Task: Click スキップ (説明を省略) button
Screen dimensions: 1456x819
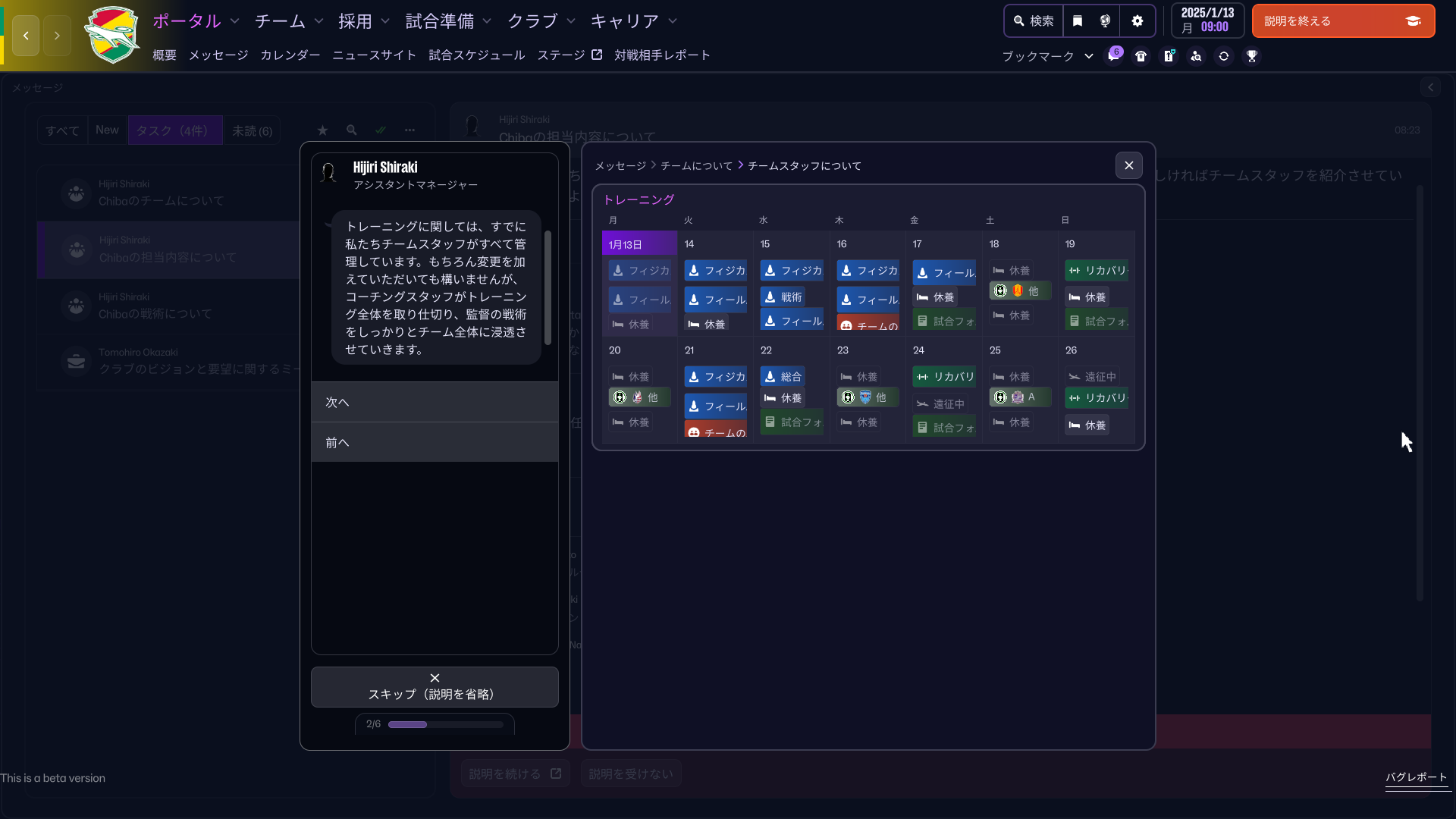Action: [x=435, y=687]
